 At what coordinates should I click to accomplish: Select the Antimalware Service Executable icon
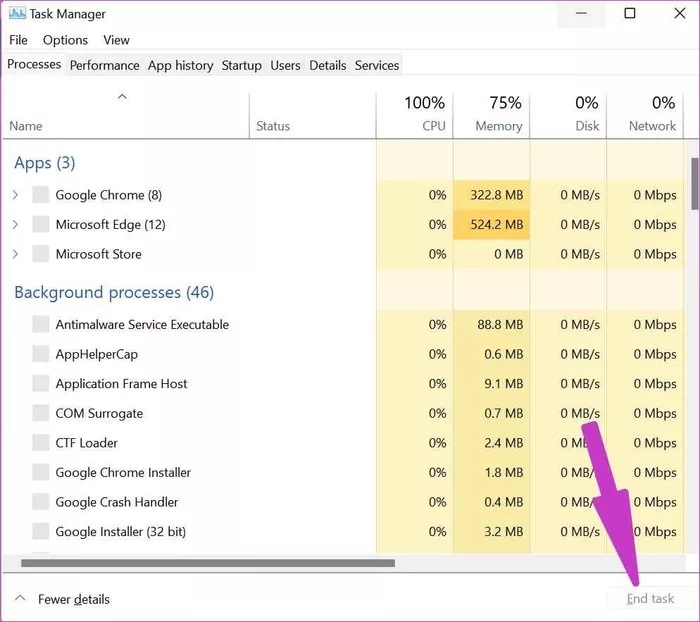tap(41, 324)
